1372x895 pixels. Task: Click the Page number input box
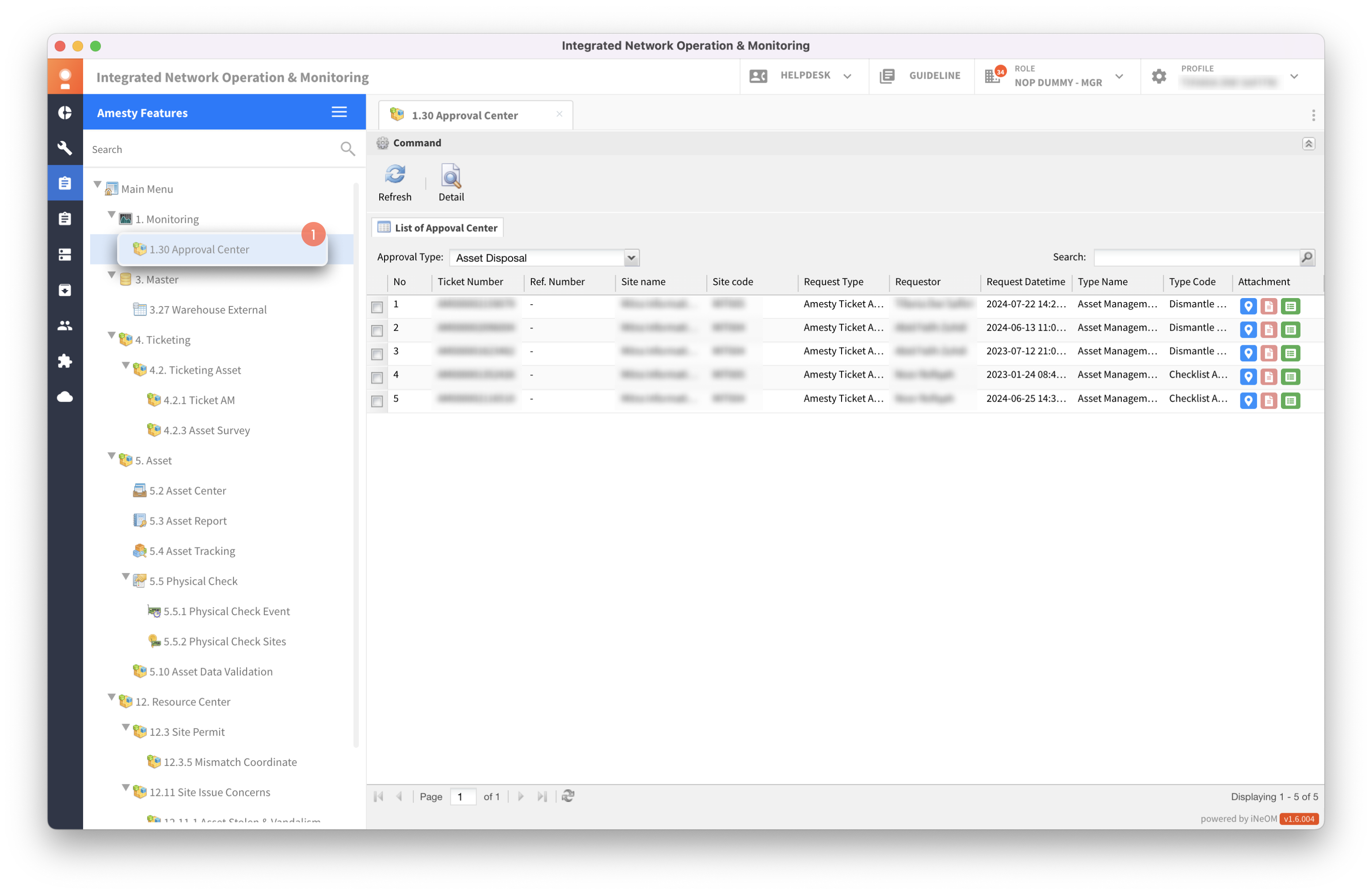[x=462, y=797]
